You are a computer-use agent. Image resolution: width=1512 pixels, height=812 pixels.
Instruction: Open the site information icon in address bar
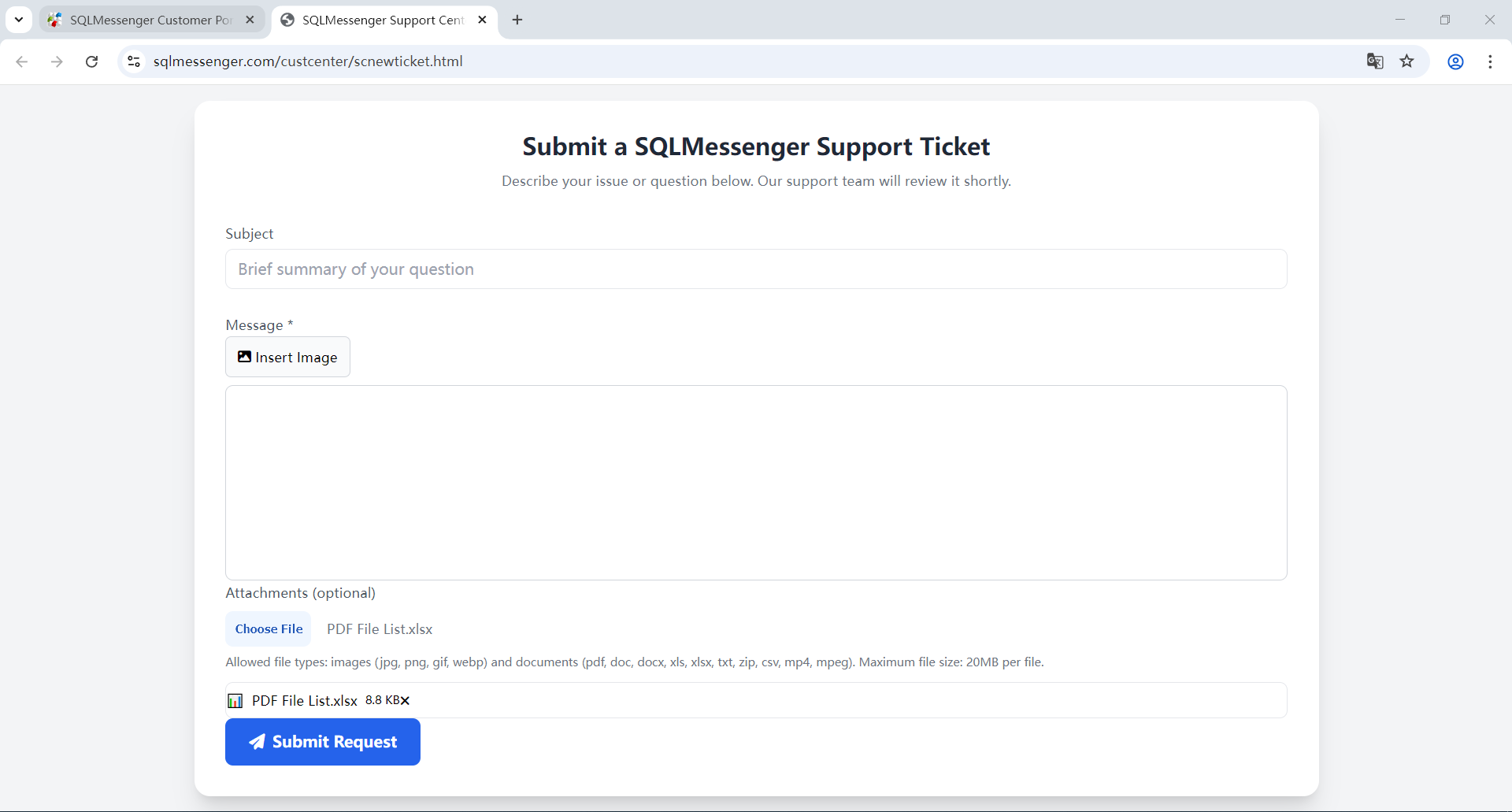(x=134, y=61)
